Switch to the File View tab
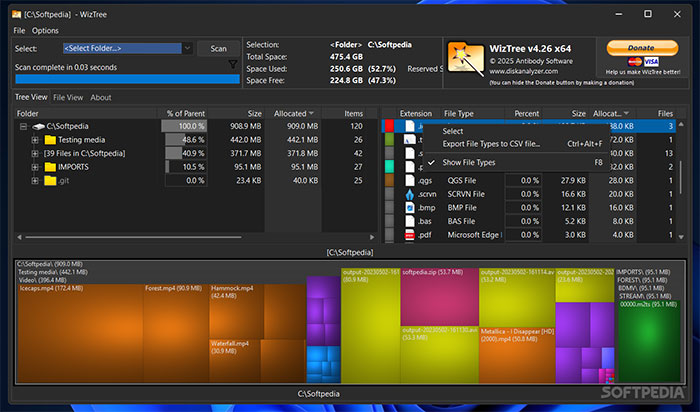700x412 pixels. coord(68,97)
